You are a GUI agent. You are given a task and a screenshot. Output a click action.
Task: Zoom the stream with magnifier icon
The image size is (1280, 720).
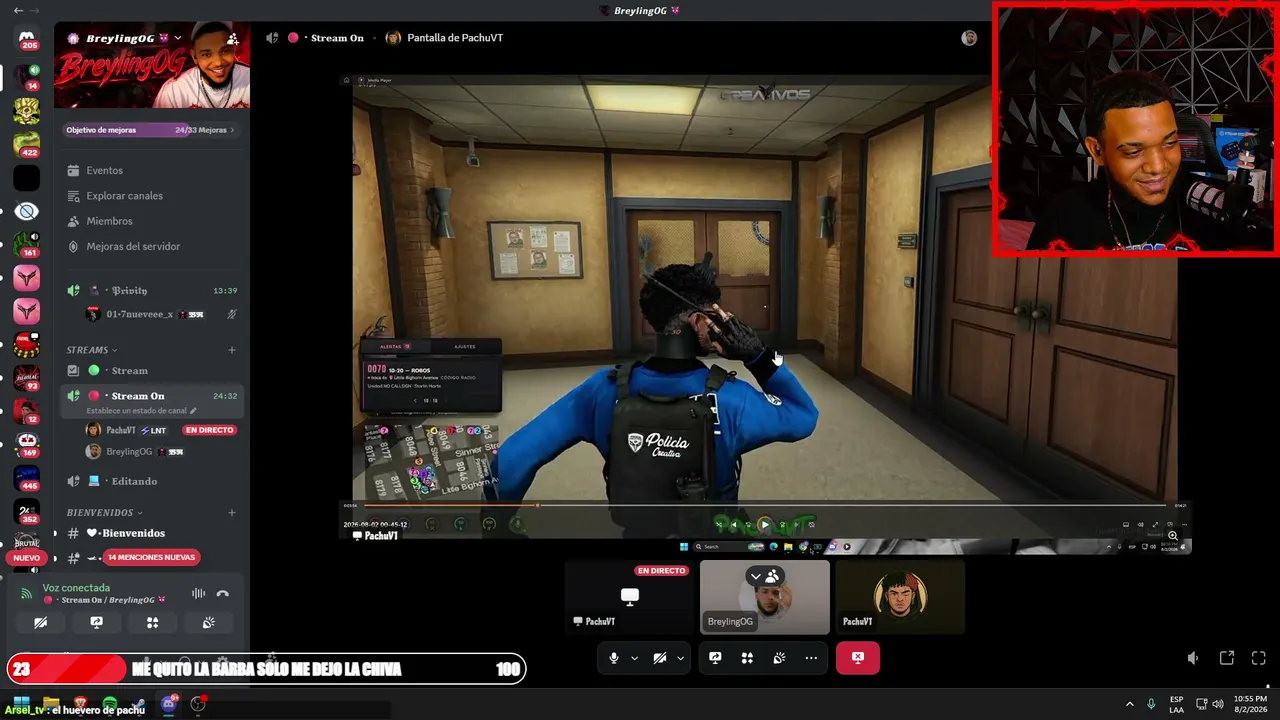click(1173, 536)
